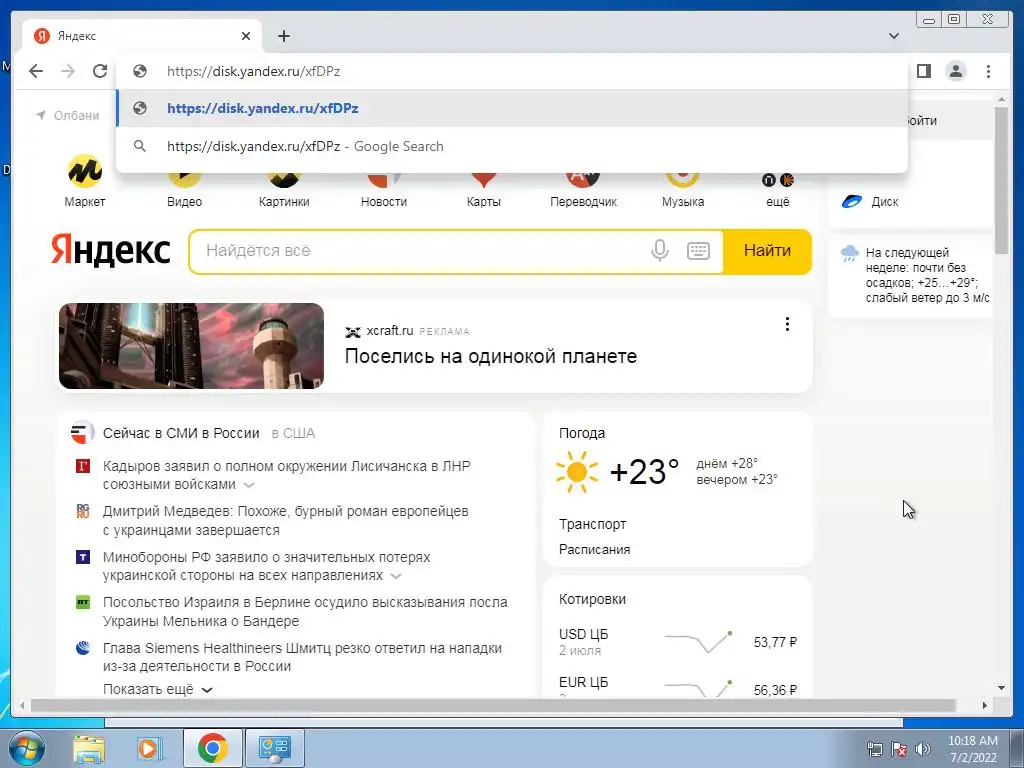This screenshot has height=768, width=1024.
Task: Open the Котировки widget title
Action: coord(592,599)
